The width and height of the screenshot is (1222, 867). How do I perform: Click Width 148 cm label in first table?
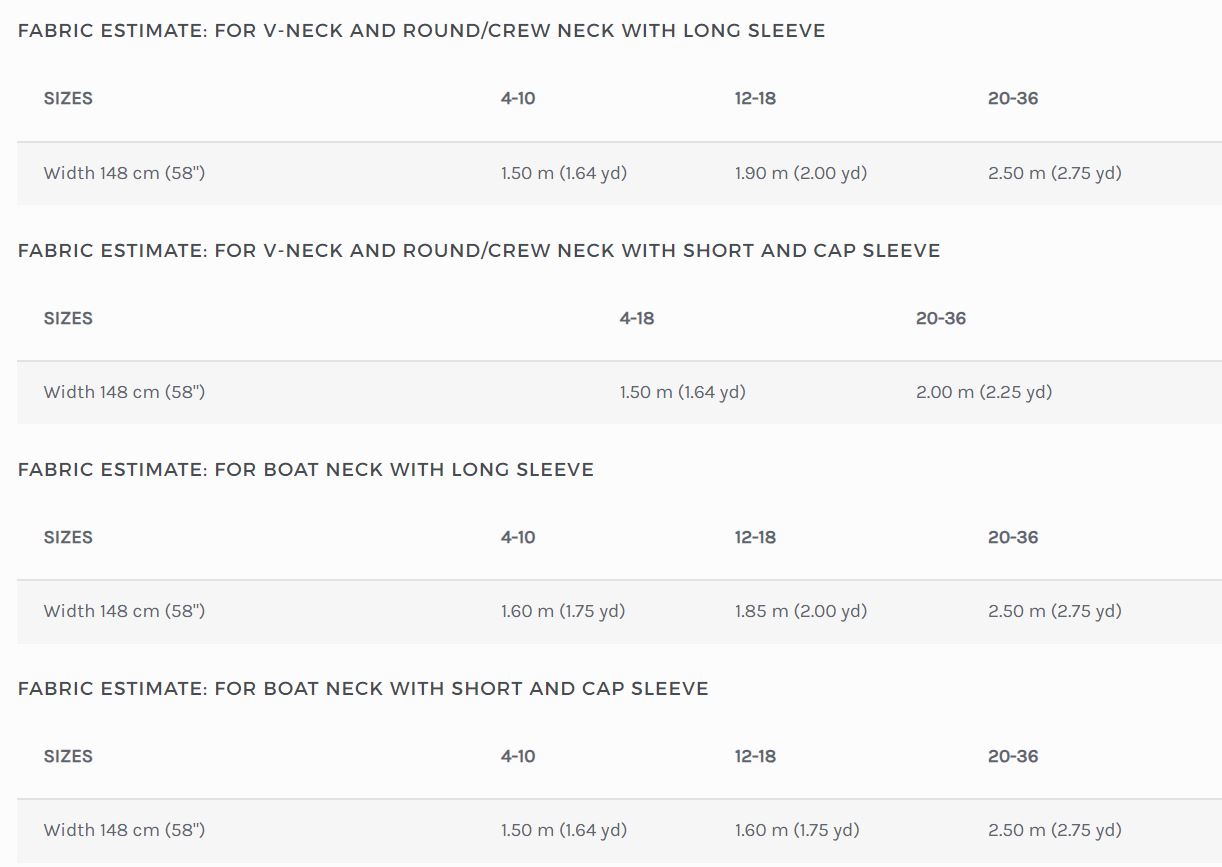click(124, 173)
